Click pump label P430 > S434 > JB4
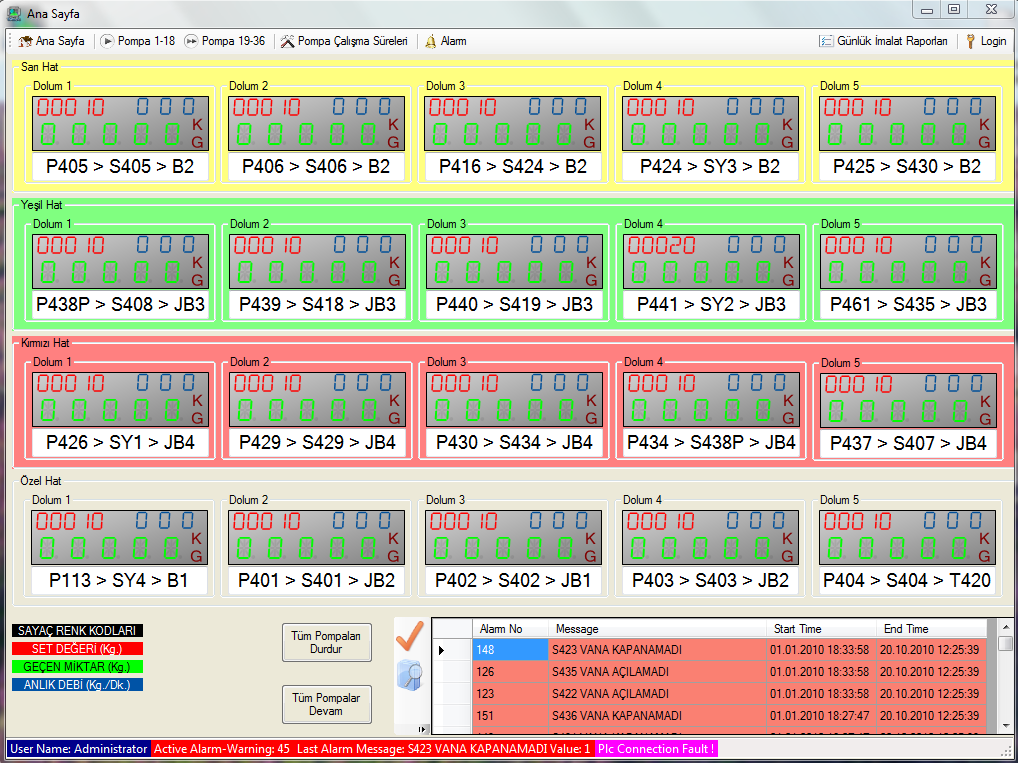The width and height of the screenshot is (1018, 763). click(514, 443)
